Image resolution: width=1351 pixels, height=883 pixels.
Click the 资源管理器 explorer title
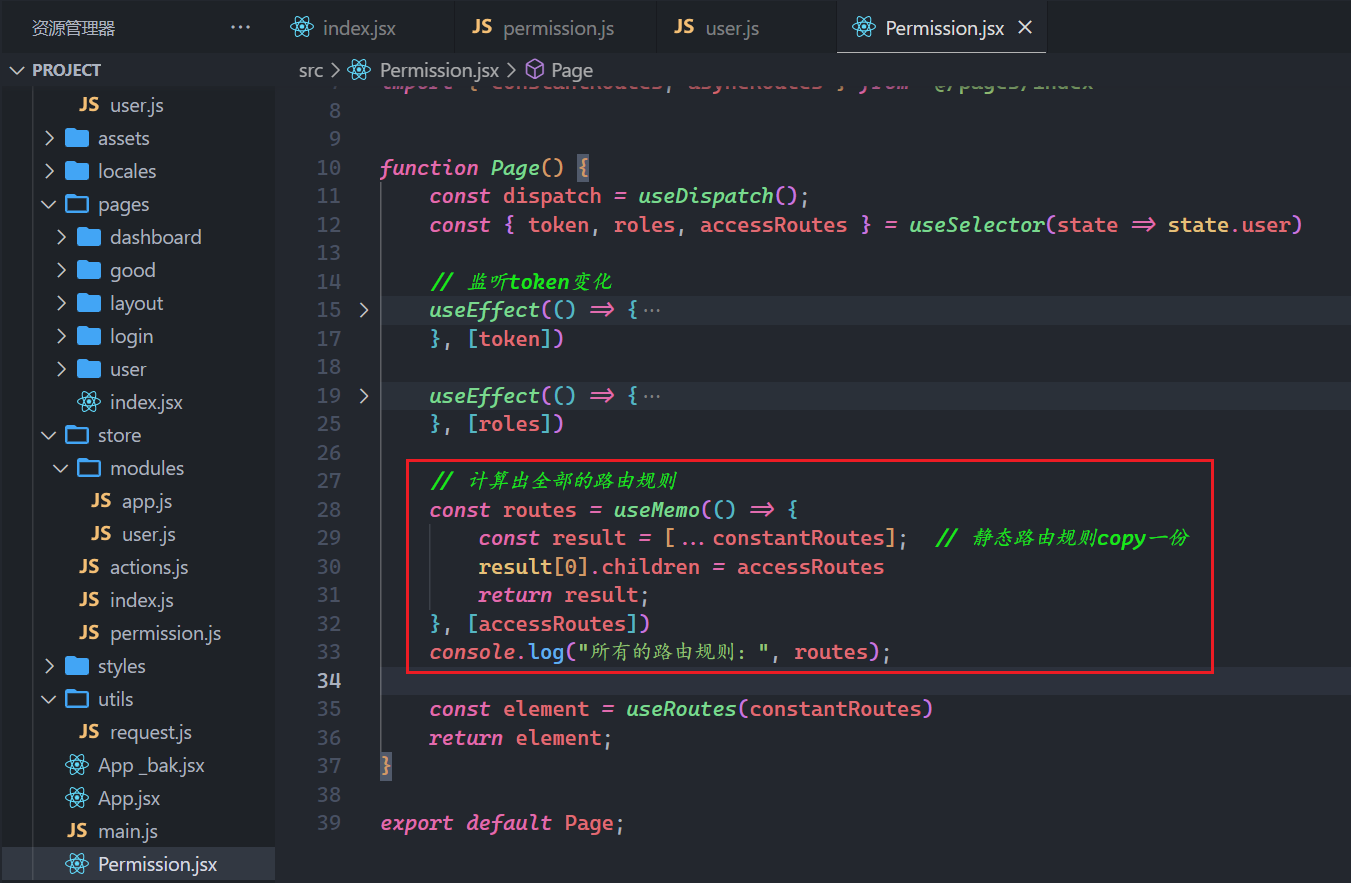73,28
